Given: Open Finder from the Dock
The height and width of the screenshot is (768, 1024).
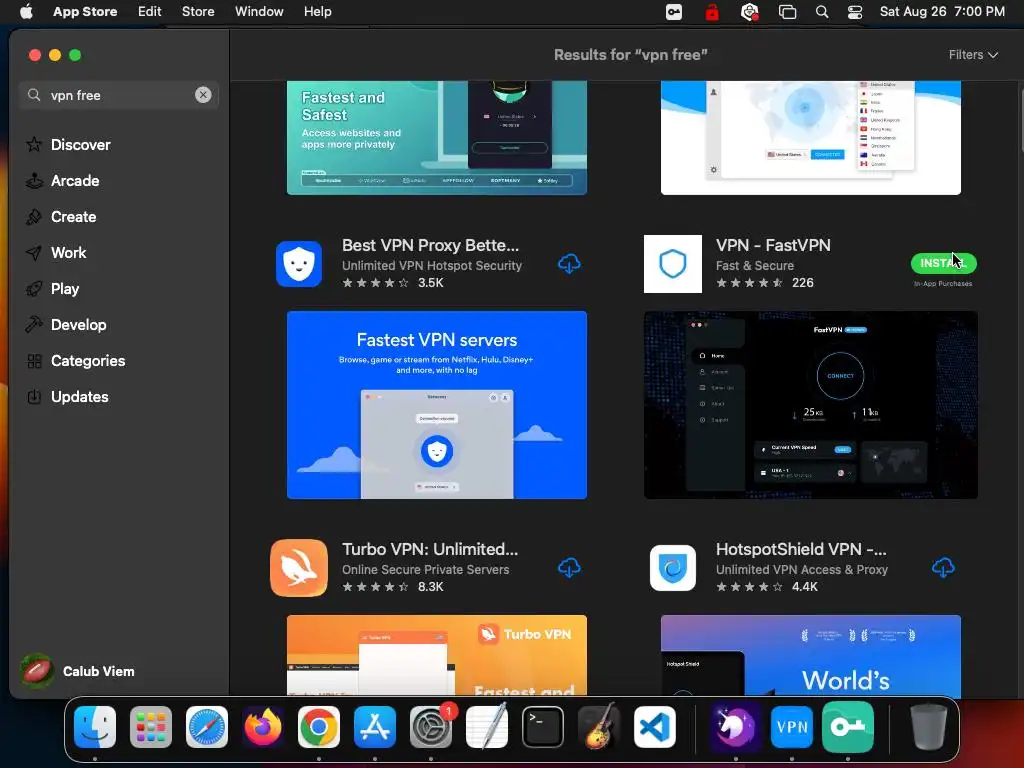Looking at the screenshot, I should tap(95, 727).
